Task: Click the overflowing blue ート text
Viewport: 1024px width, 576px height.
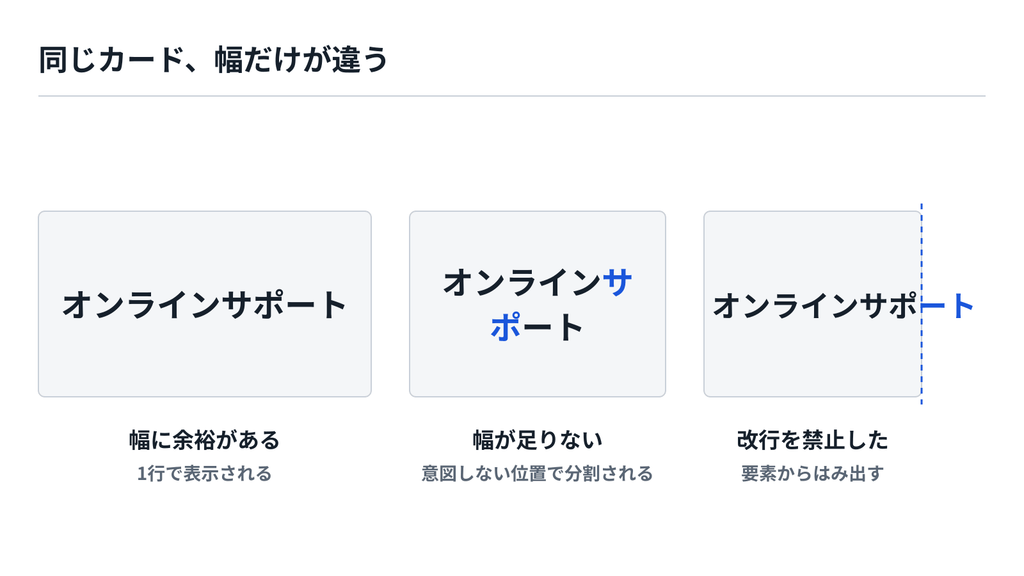Action: 948,305
